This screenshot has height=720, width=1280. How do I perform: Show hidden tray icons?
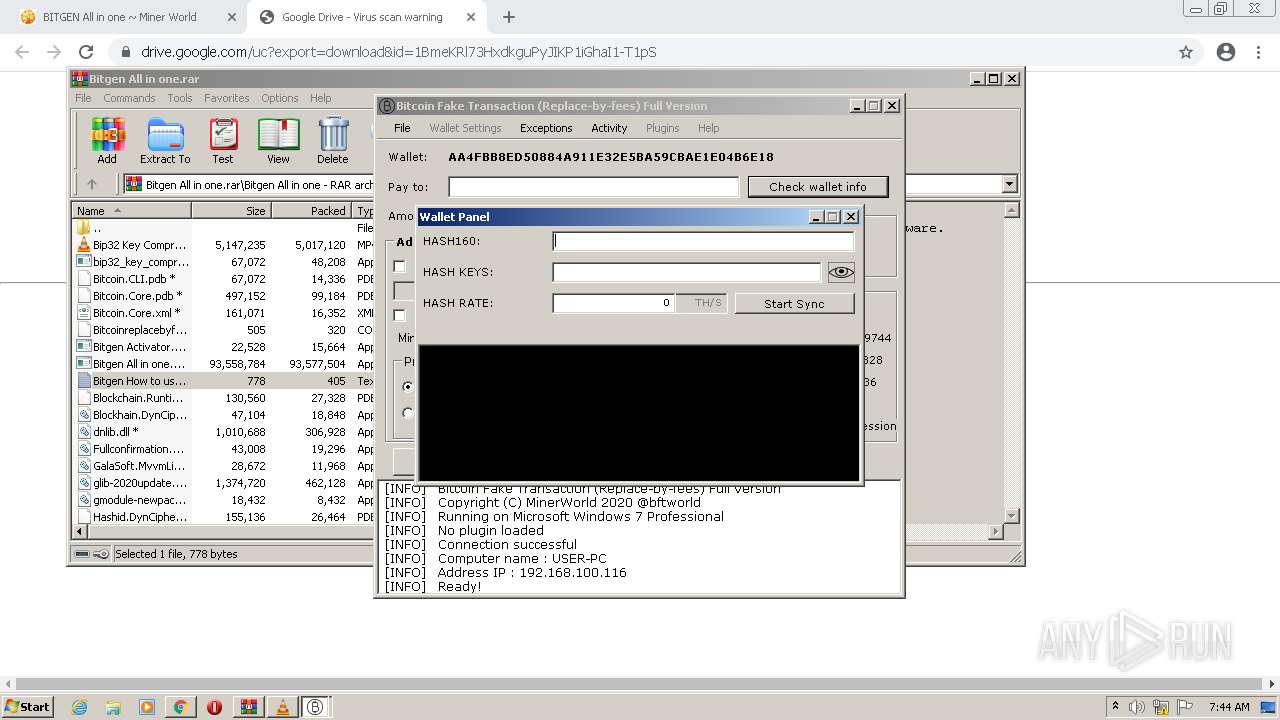(1117, 707)
